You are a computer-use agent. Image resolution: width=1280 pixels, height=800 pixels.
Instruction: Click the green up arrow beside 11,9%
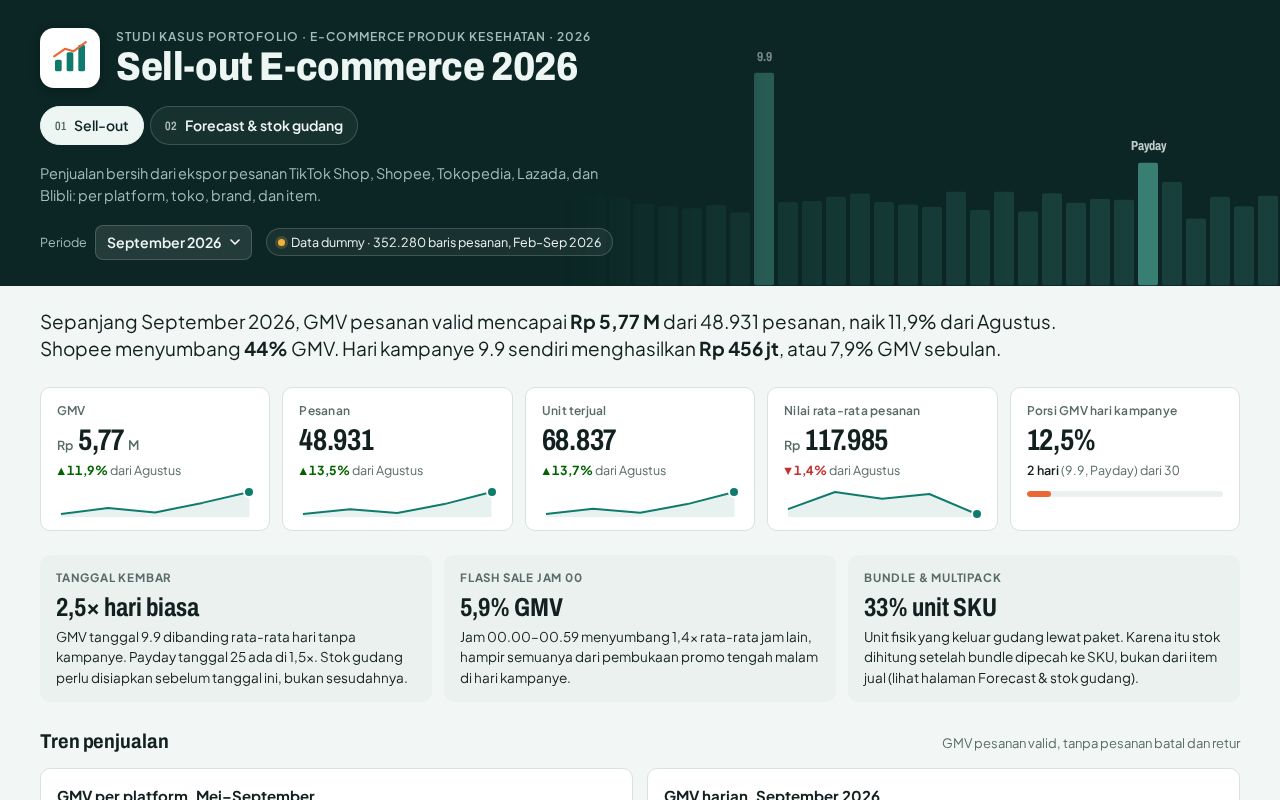click(61, 471)
